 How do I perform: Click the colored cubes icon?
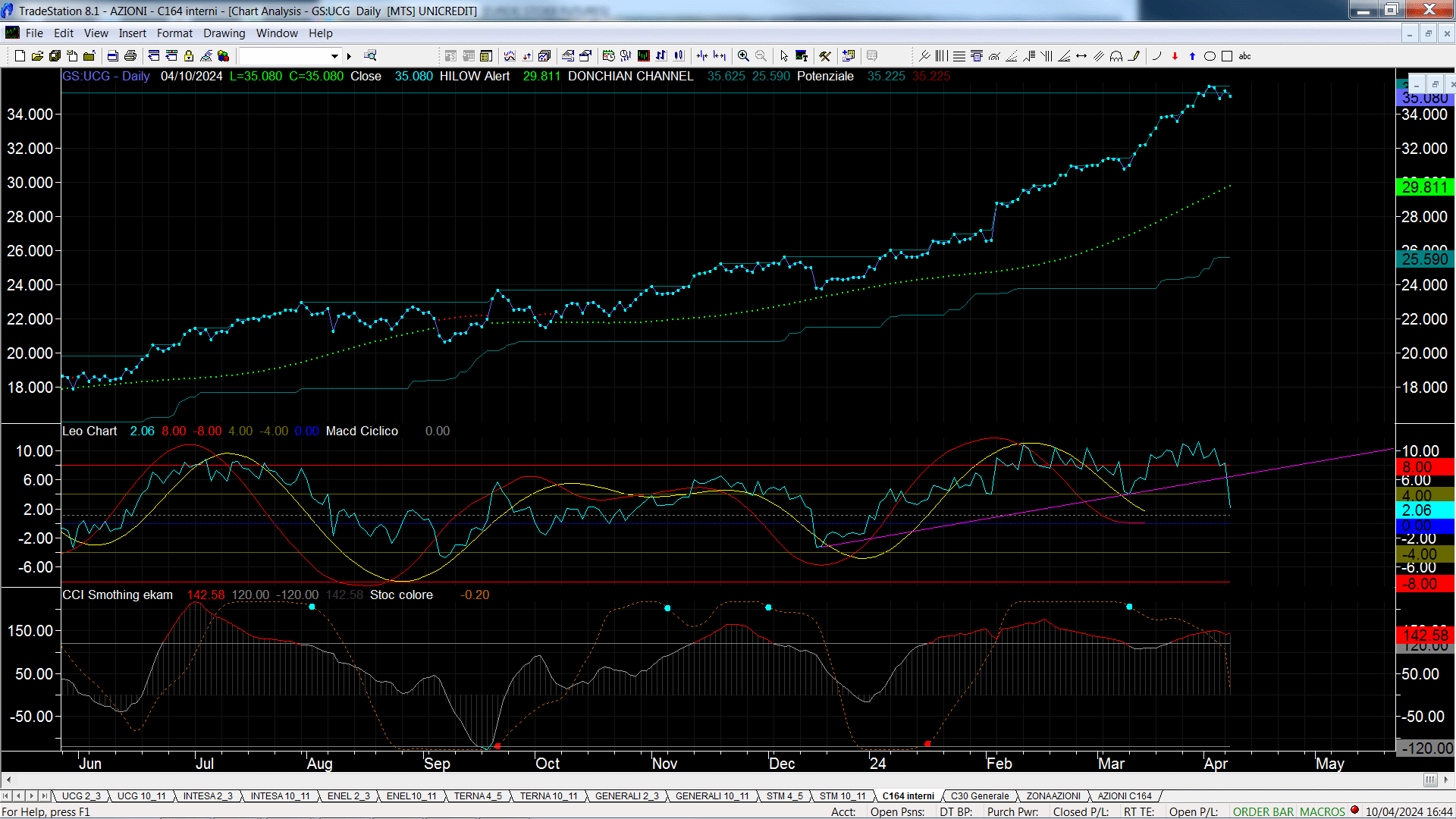tap(224, 55)
